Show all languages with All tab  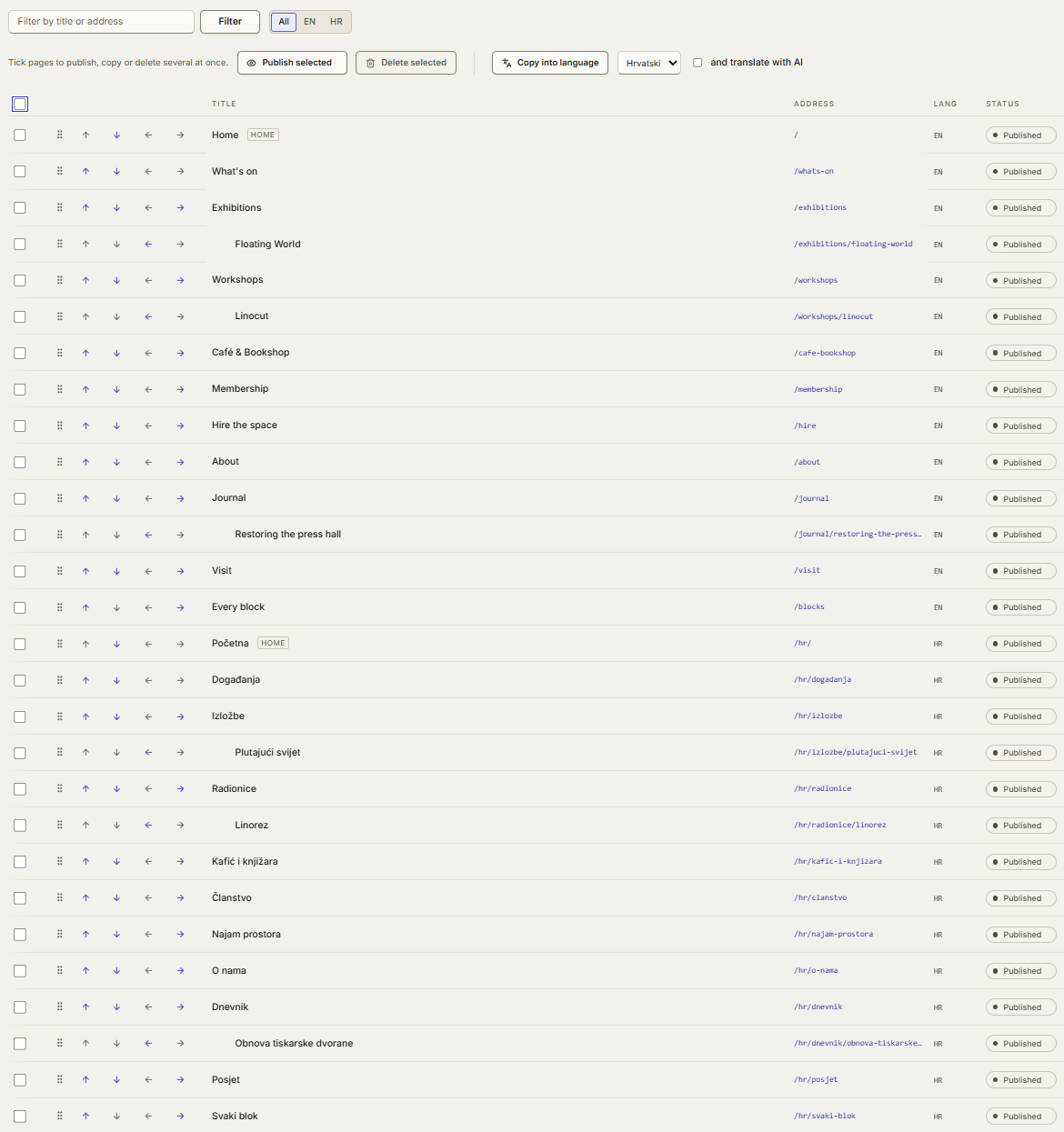pyautogui.click(x=284, y=22)
